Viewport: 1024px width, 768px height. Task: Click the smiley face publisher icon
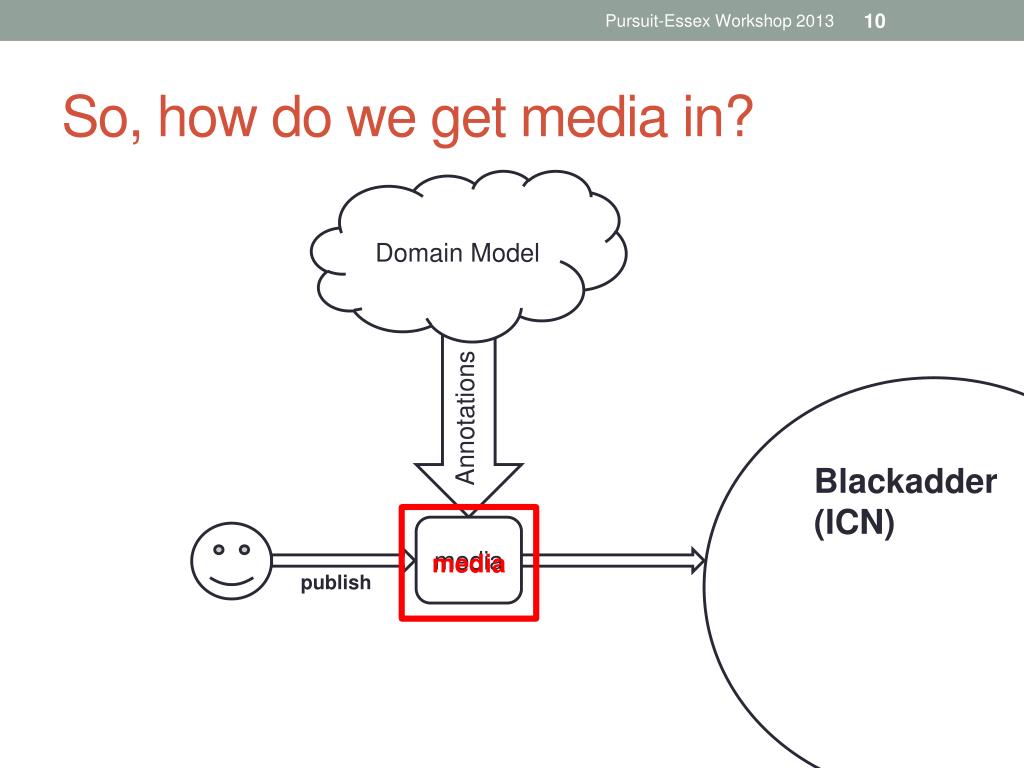tap(231, 561)
